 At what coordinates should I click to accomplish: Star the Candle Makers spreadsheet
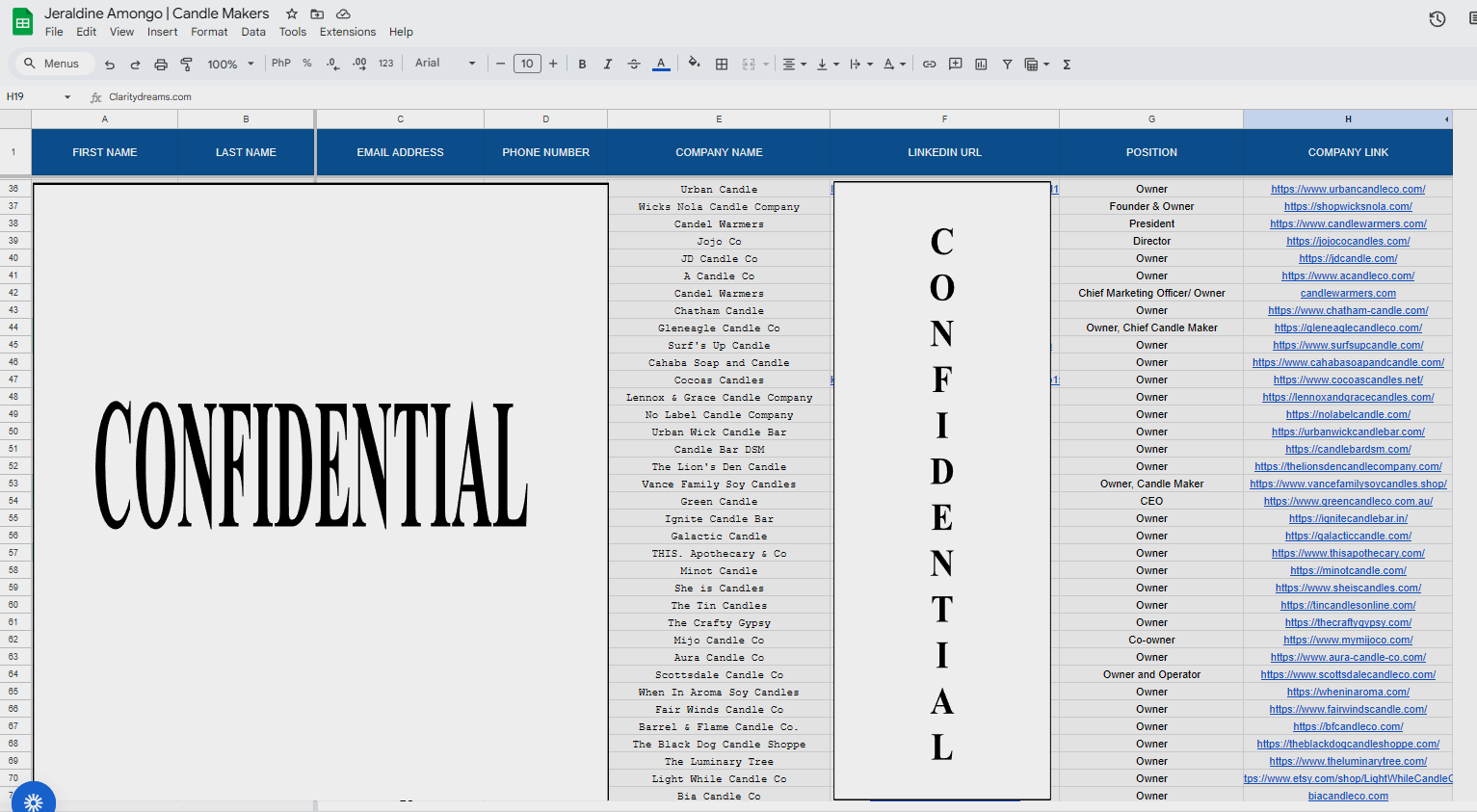coord(292,13)
